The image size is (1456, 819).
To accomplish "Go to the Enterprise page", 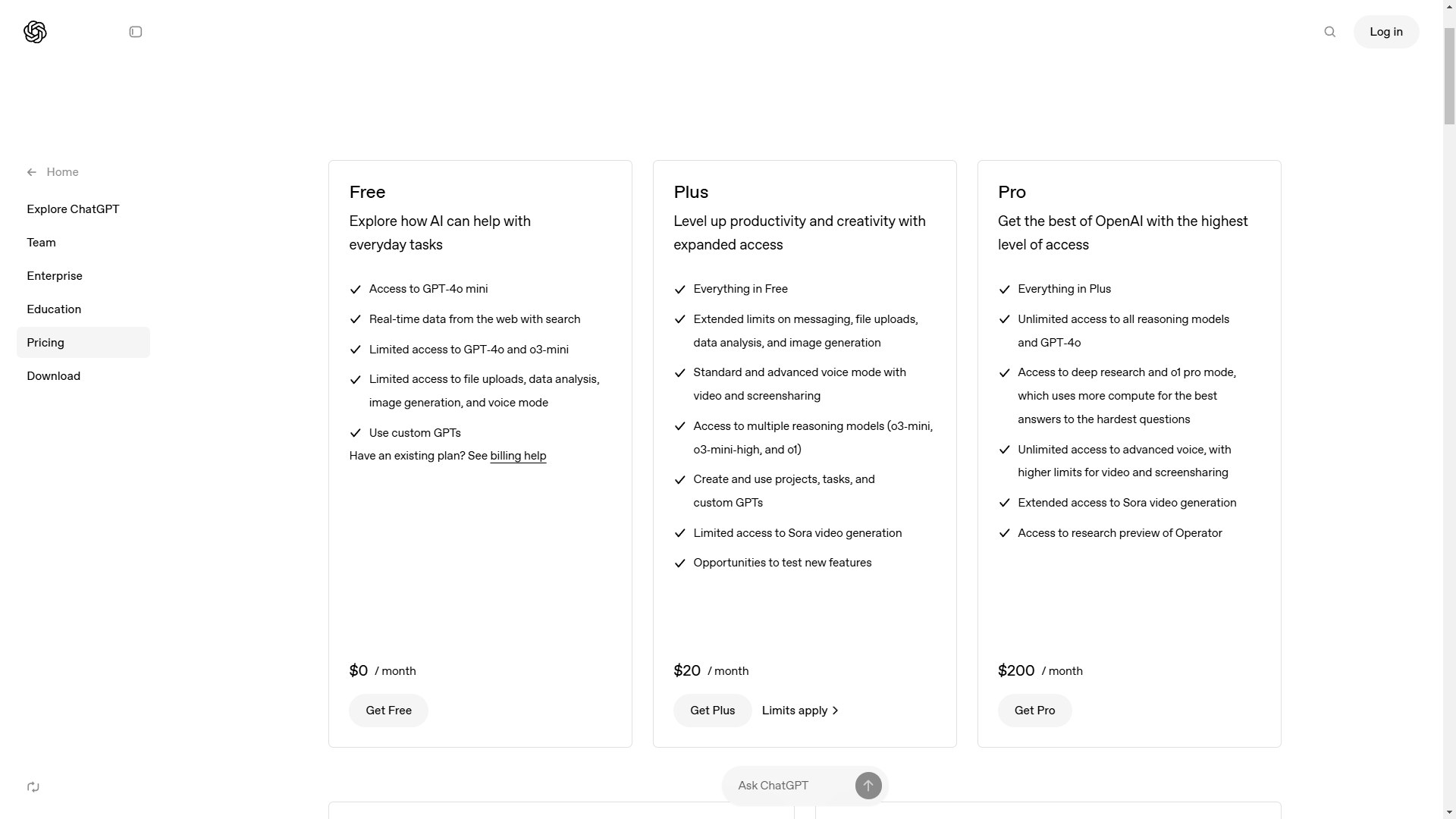I will [x=55, y=276].
